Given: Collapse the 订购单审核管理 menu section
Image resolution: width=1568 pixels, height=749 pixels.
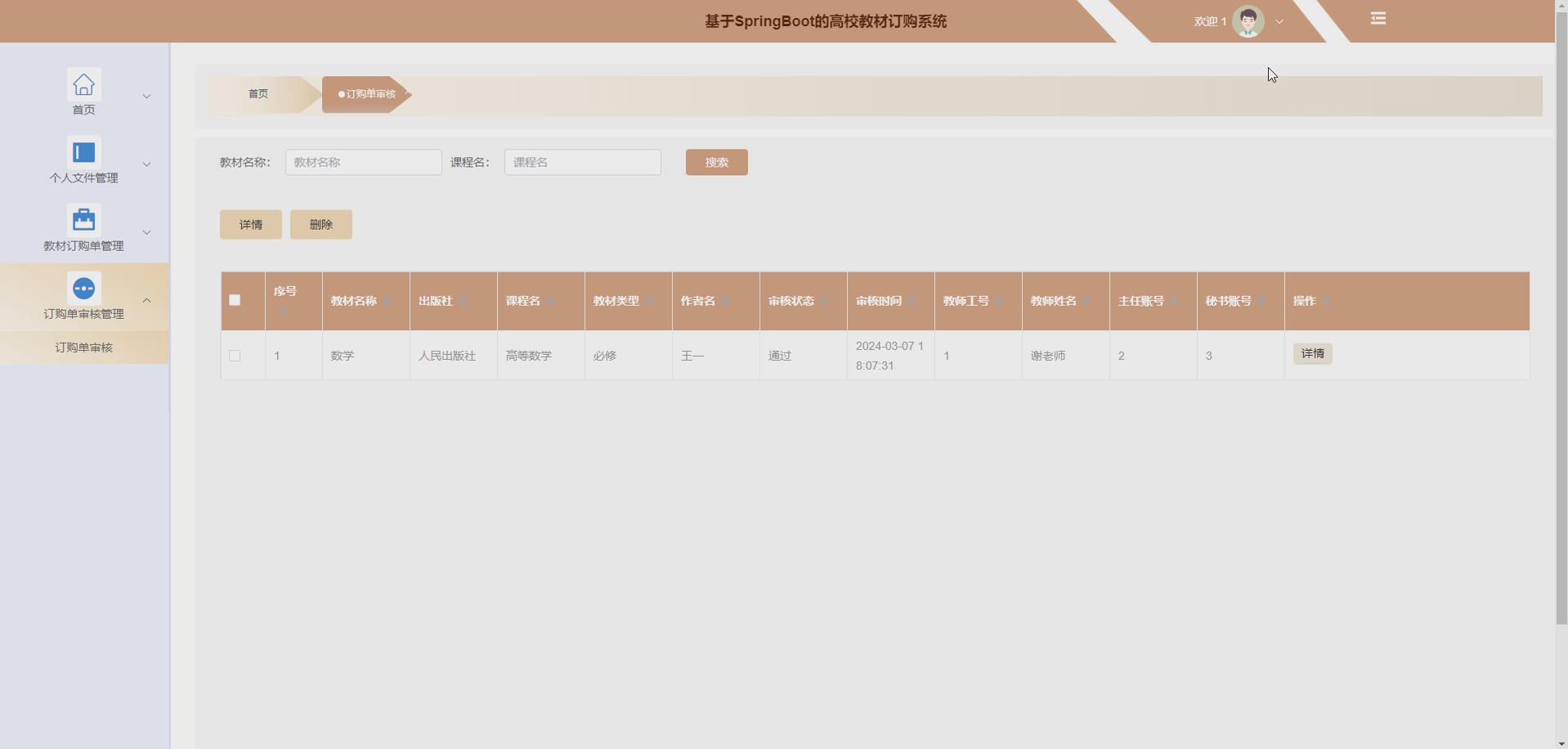Looking at the screenshot, I should point(146,300).
